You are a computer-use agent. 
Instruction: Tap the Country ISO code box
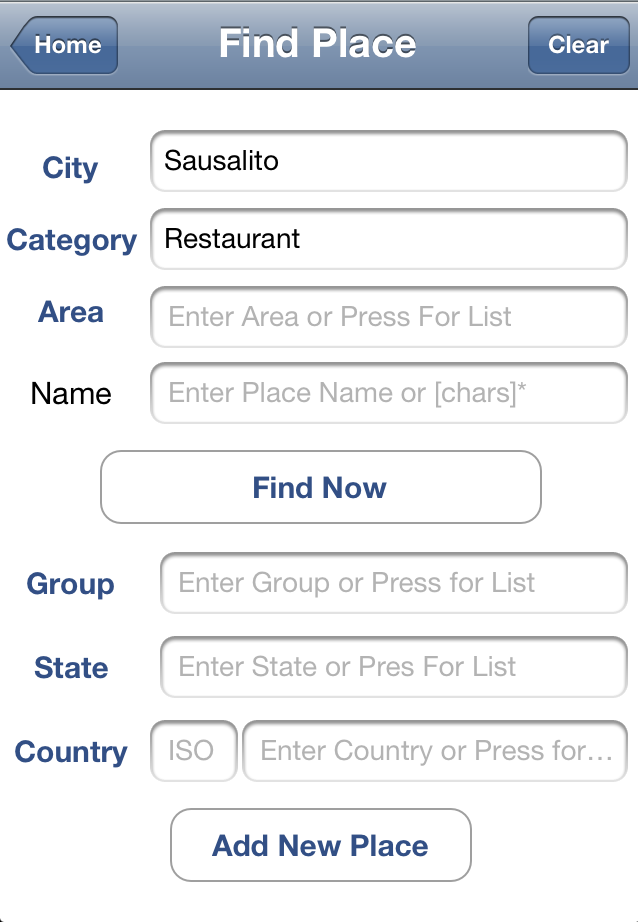coord(193,751)
